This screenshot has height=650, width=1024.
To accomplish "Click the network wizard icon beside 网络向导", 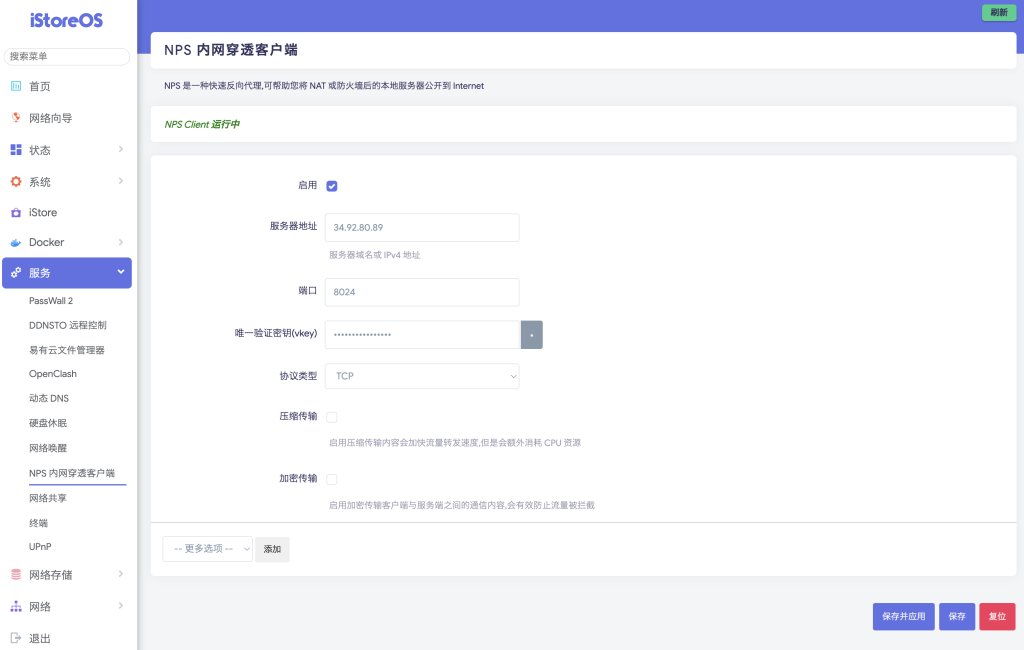I will tap(16, 118).
